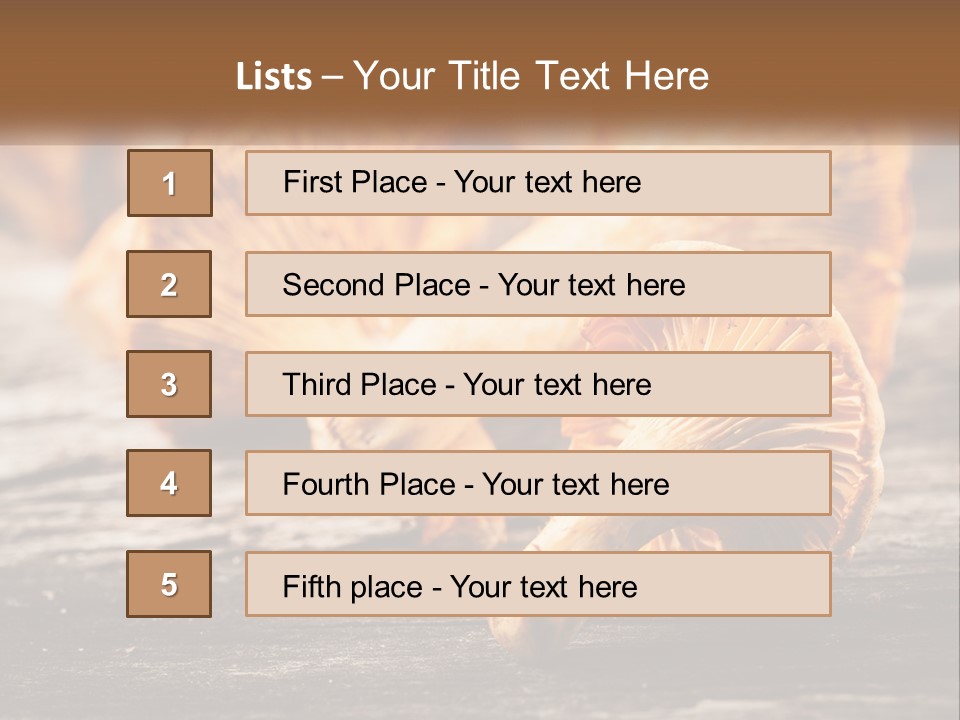Viewport: 960px width, 720px height.
Task: Click the number 3 brown box
Action: point(169,384)
